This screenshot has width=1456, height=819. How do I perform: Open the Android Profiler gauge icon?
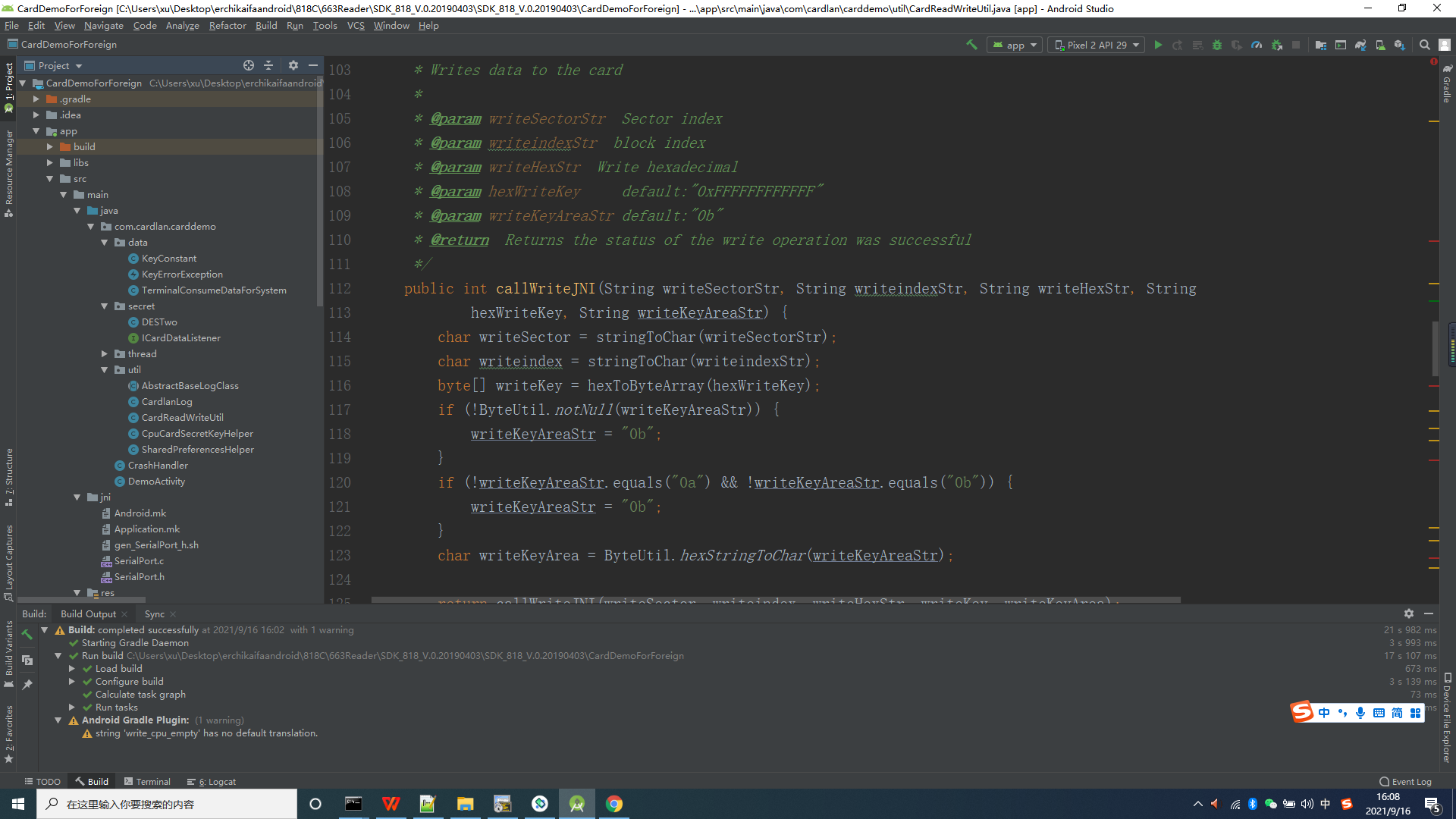[1257, 45]
